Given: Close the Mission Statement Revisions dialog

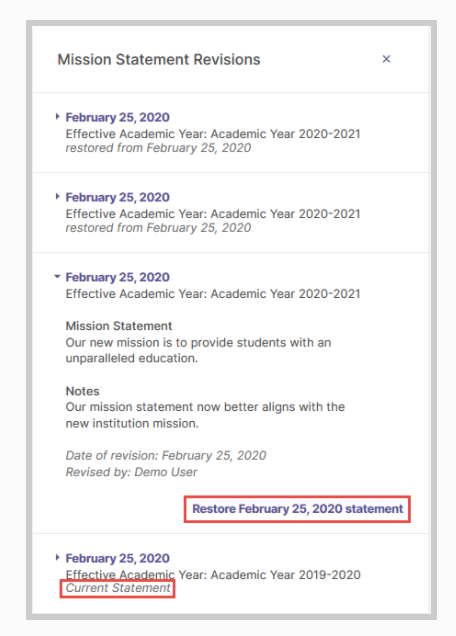Looking at the screenshot, I should tap(386, 59).
